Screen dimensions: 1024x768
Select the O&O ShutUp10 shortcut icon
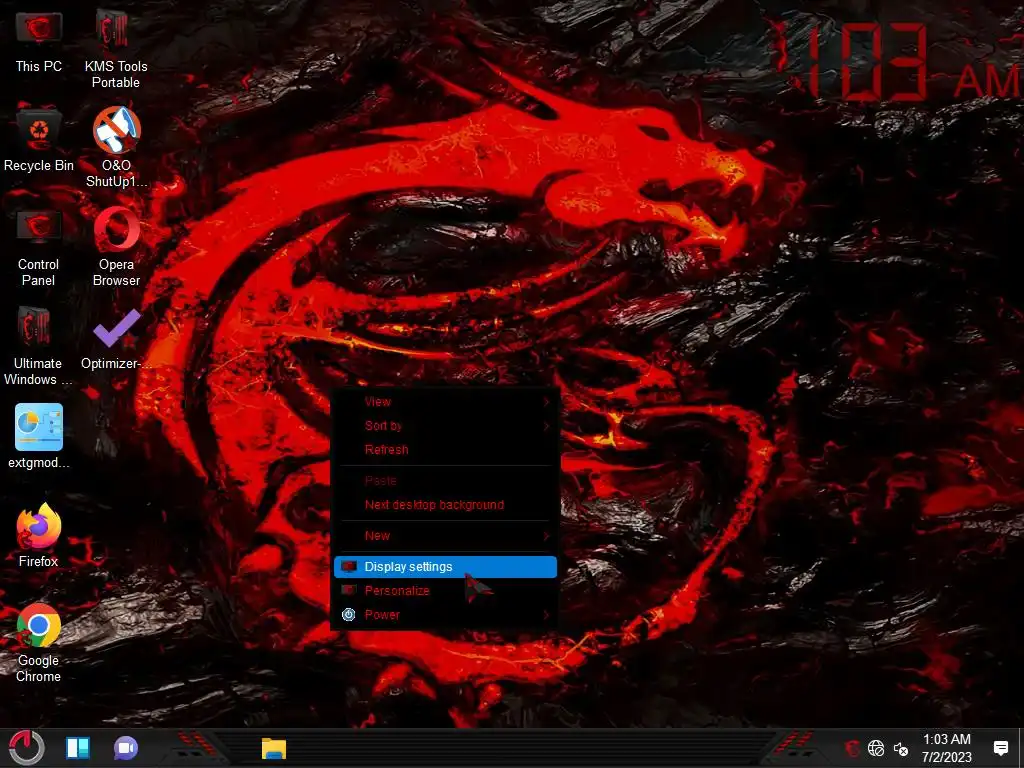click(x=116, y=148)
